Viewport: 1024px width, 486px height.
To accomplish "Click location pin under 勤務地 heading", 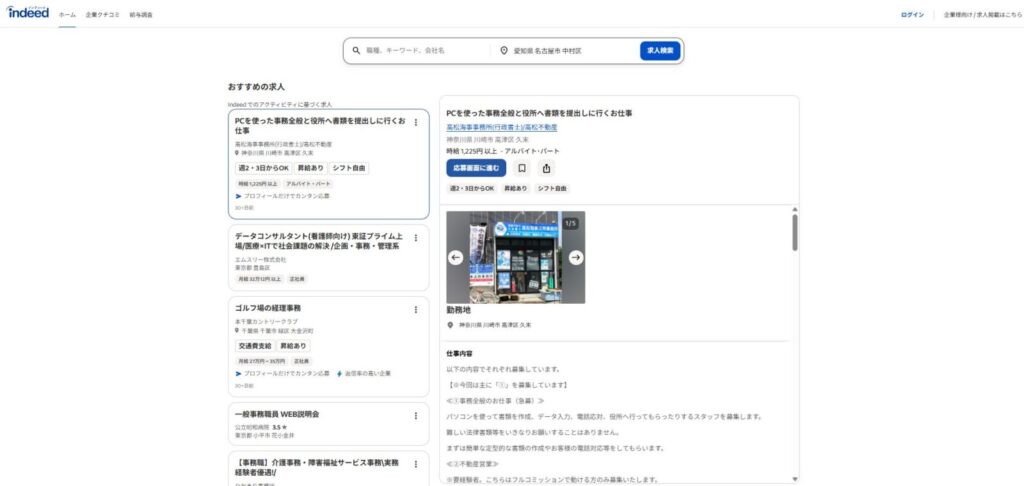I will click(450, 325).
